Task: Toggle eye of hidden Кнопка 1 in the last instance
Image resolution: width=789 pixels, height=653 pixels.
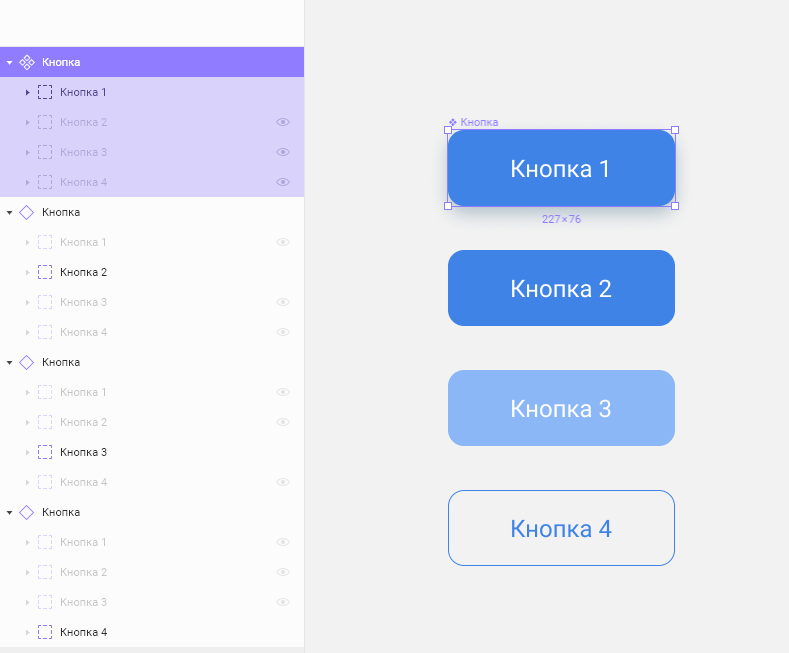Action: [283, 542]
